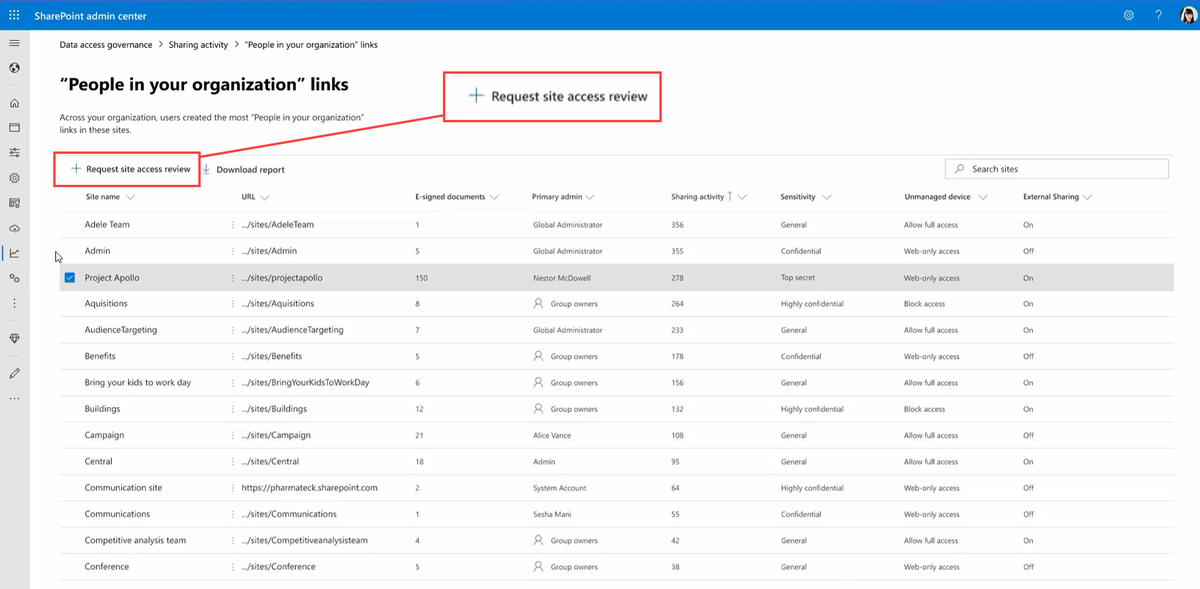Click the help question mark icon
Image resolution: width=1200 pixels, height=589 pixels.
point(1158,15)
